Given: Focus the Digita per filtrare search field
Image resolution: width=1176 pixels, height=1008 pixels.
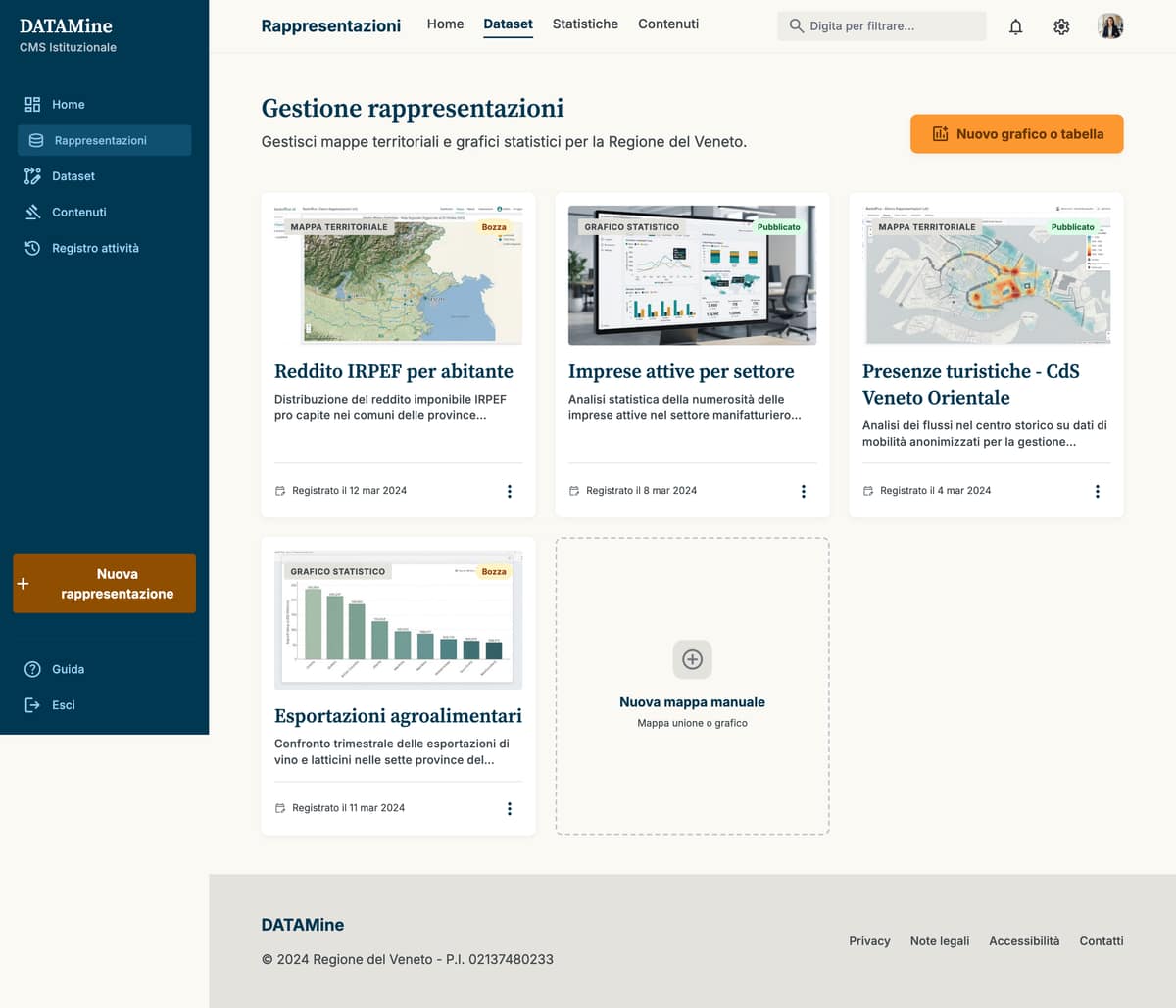Looking at the screenshot, I should tap(882, 25).
